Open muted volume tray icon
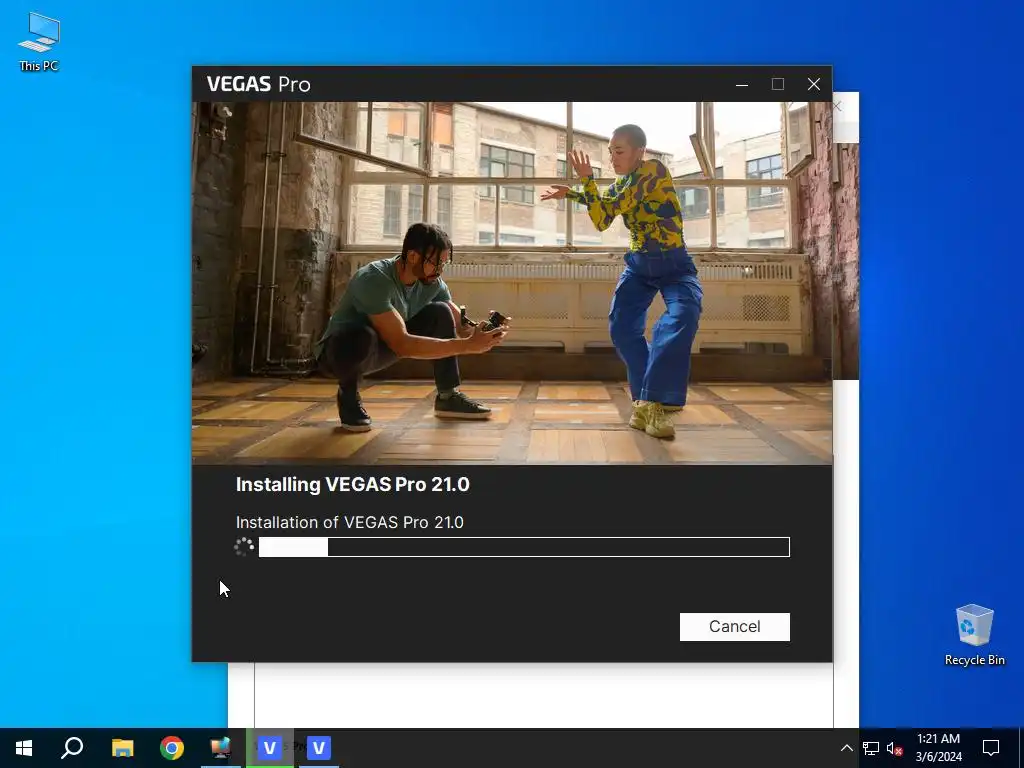1024x768 pixels. pyautogui.click(x=895, y=748)
